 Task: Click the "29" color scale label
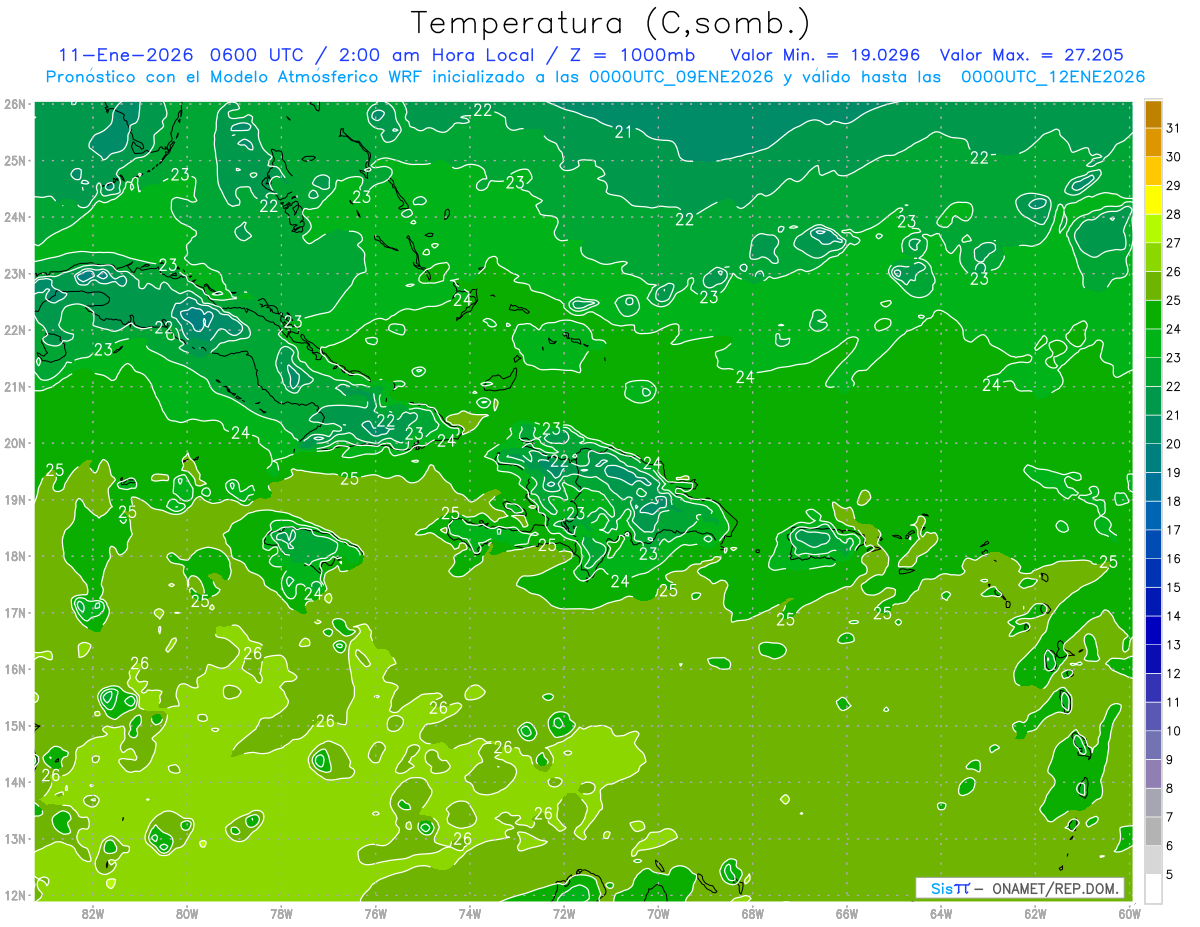1174,186
